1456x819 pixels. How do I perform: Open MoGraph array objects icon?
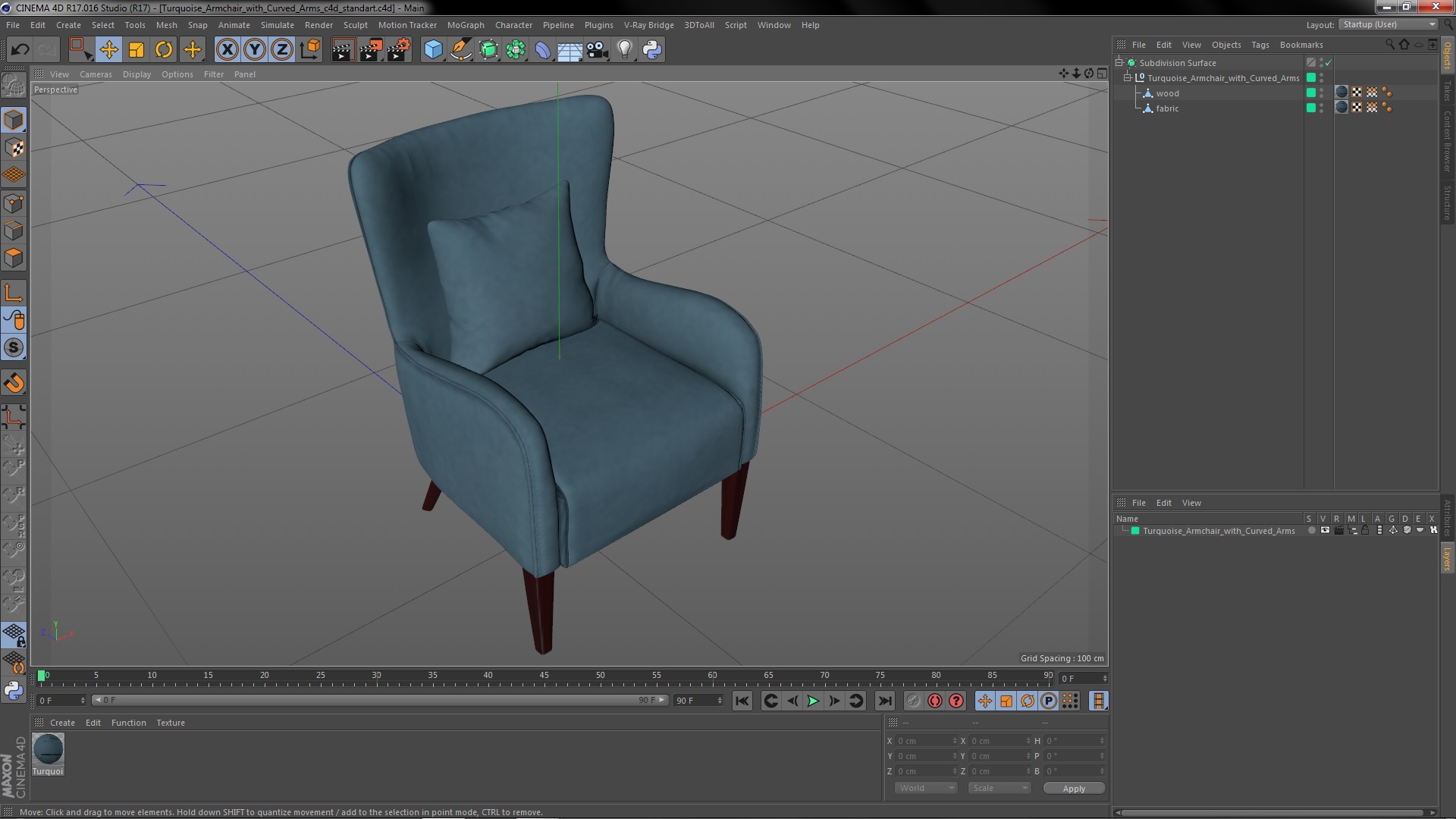tap(516, 50)
